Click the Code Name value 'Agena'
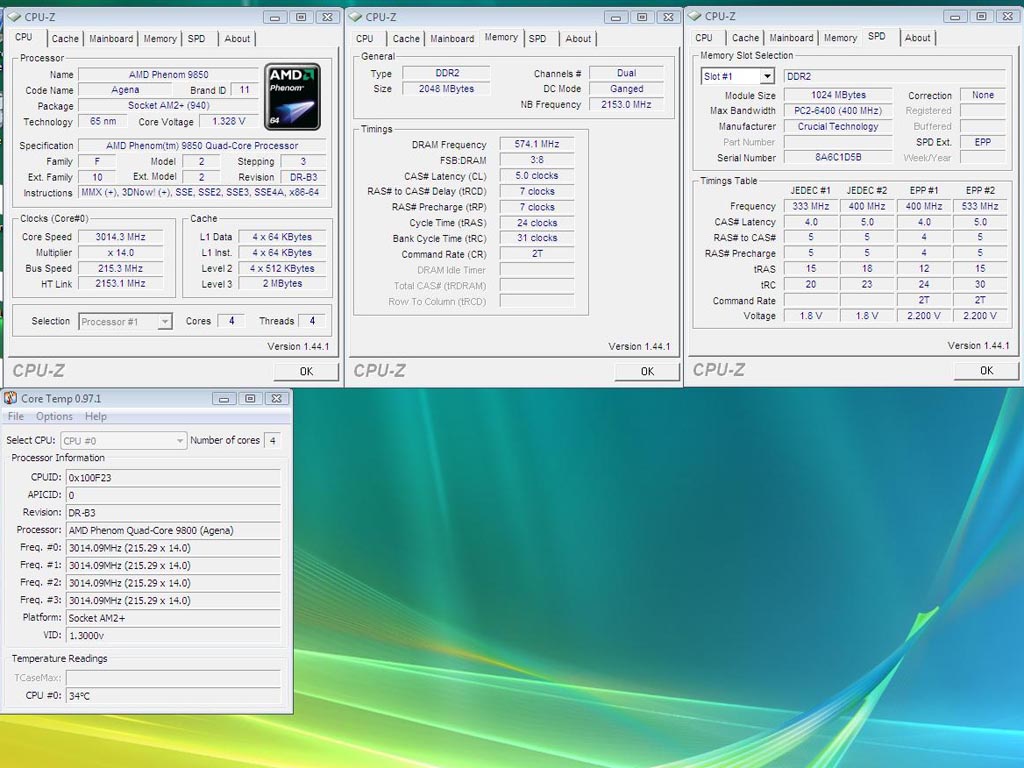Image resolution: width=1024 pixels, height=768 pixels. coord(125,90)
